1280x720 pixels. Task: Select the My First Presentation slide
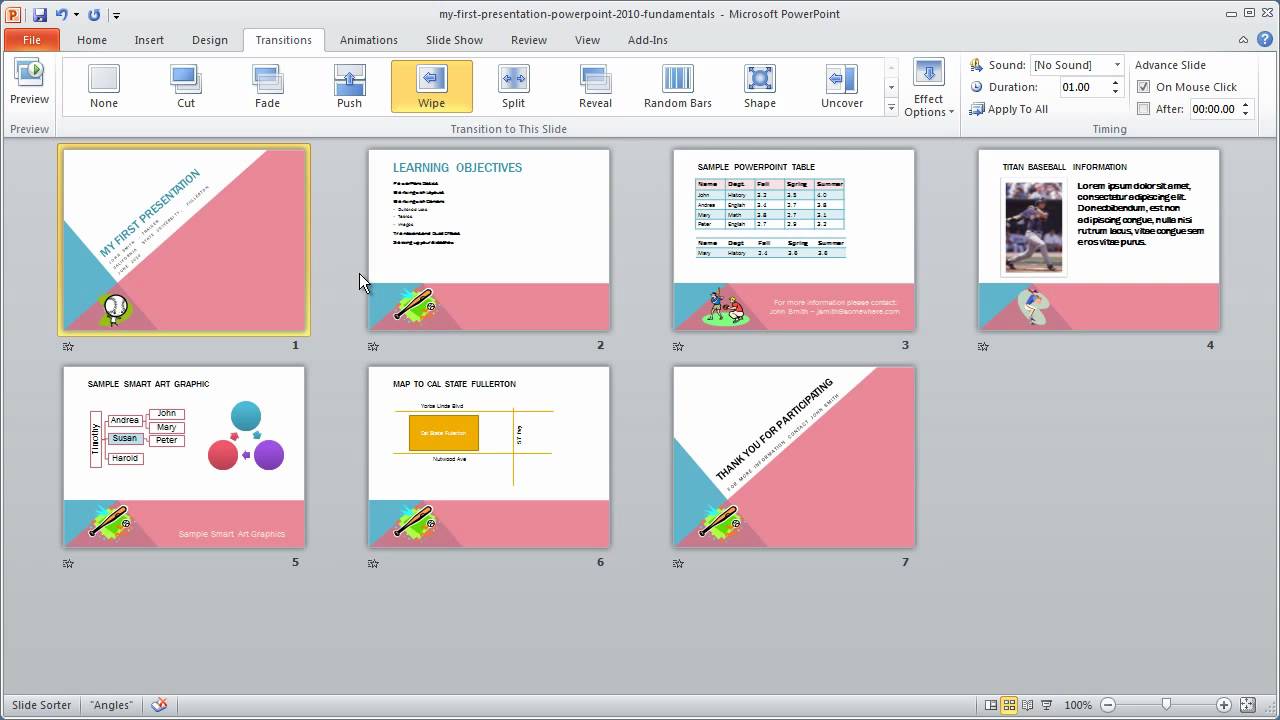coord(184,240)
